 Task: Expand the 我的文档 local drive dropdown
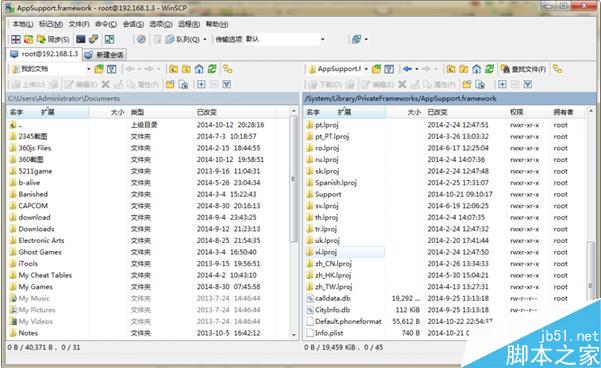(x=89, y=69)
